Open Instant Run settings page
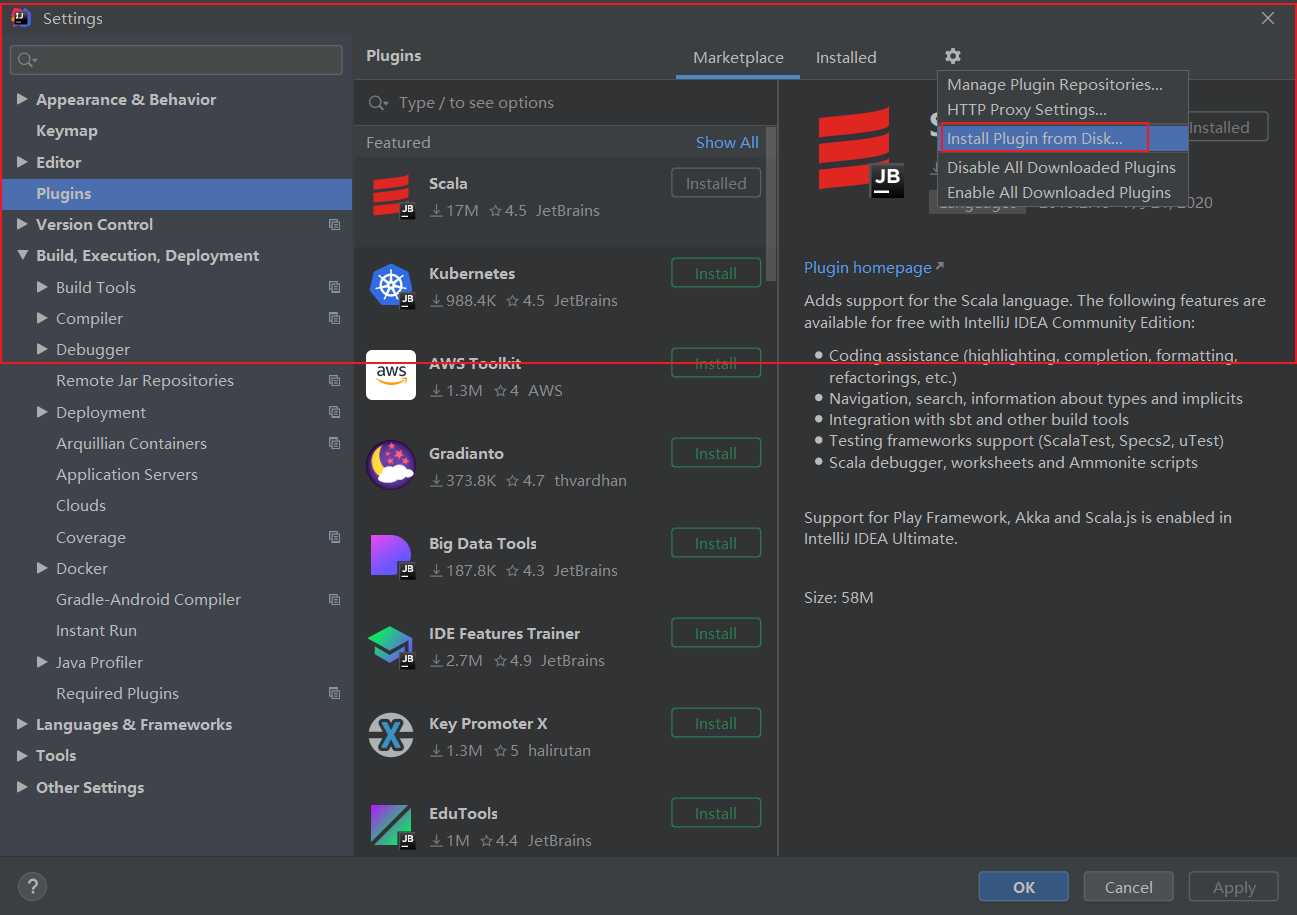Image resolution: width=1297 pixels, height=915 pixels. [96, 631]
